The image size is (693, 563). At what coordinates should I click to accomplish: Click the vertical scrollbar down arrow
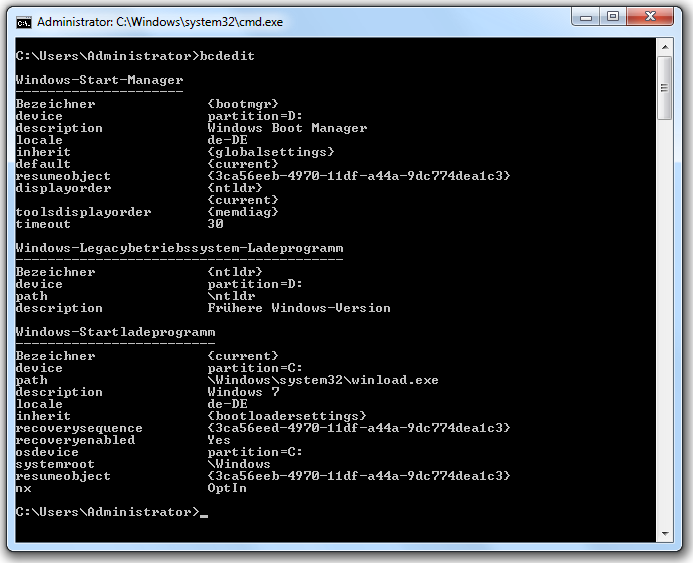[x=665, y=534]
